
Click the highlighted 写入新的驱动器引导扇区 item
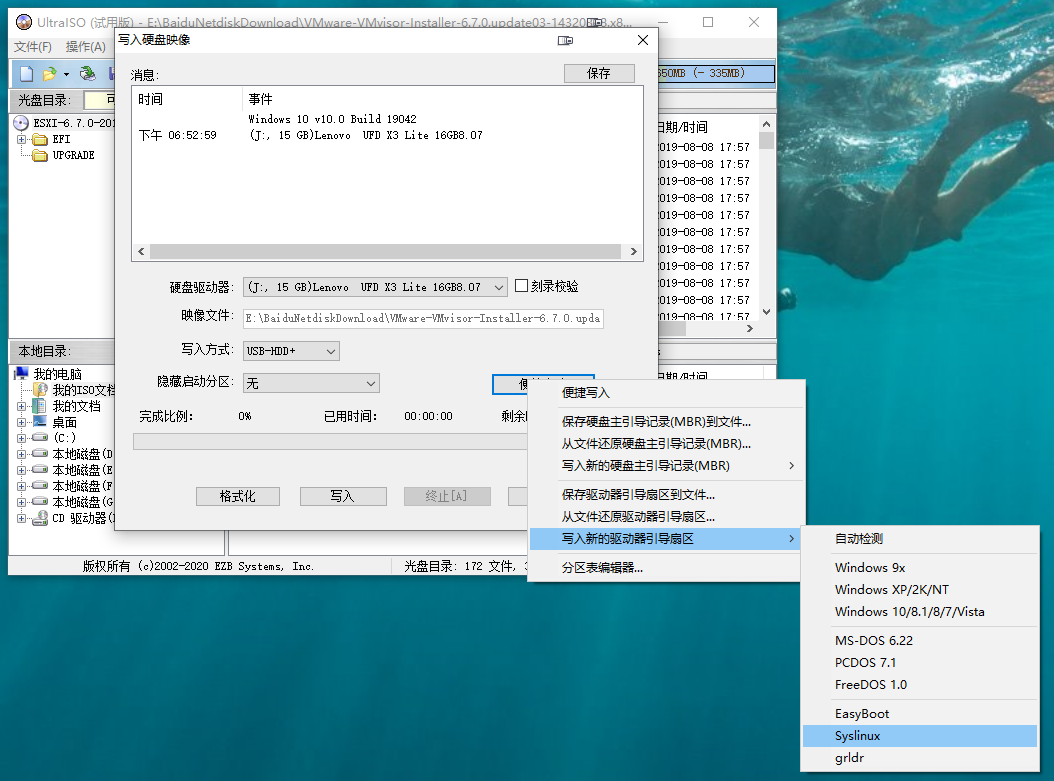(x=666, y=538)
